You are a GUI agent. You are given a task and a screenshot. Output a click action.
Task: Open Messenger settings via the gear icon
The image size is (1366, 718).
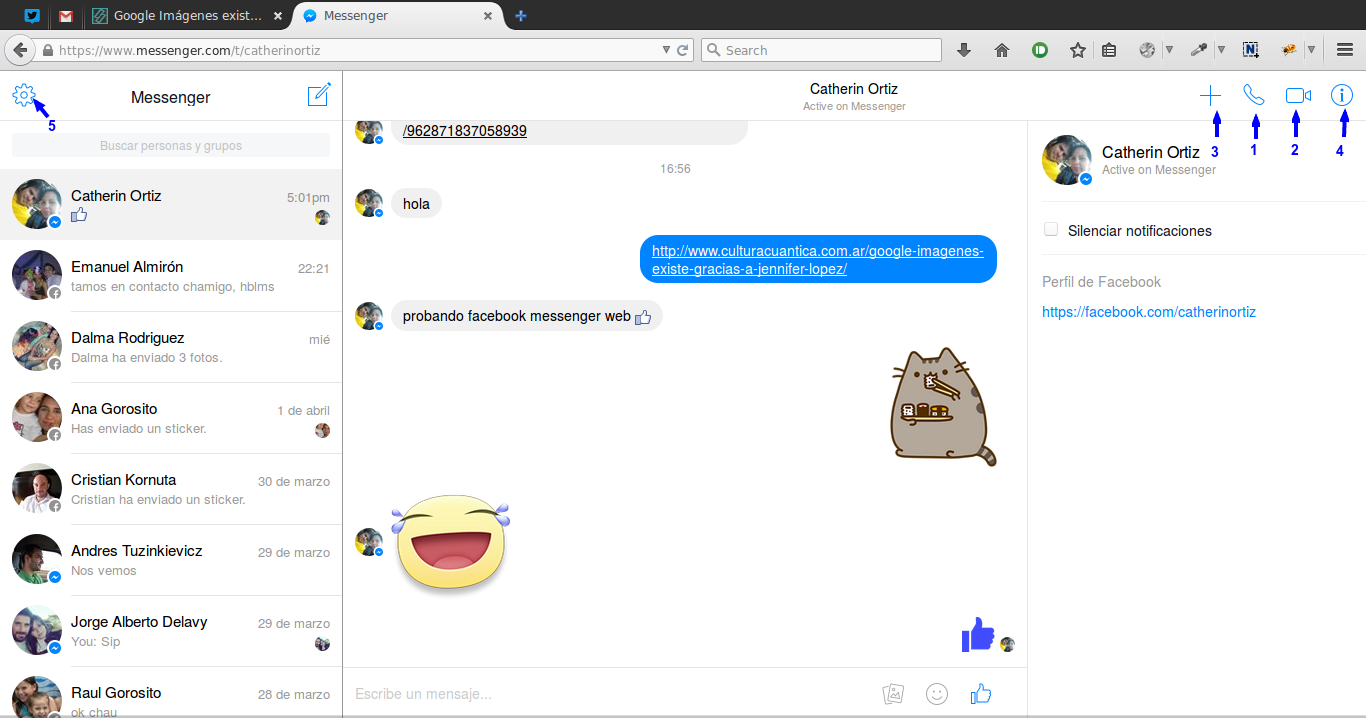(x=25, y=95)
